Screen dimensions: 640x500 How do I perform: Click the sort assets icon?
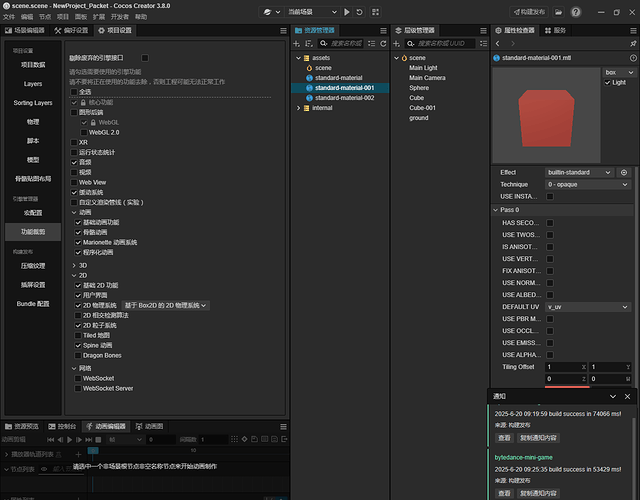pyautogui.click(x=309, y=43)
